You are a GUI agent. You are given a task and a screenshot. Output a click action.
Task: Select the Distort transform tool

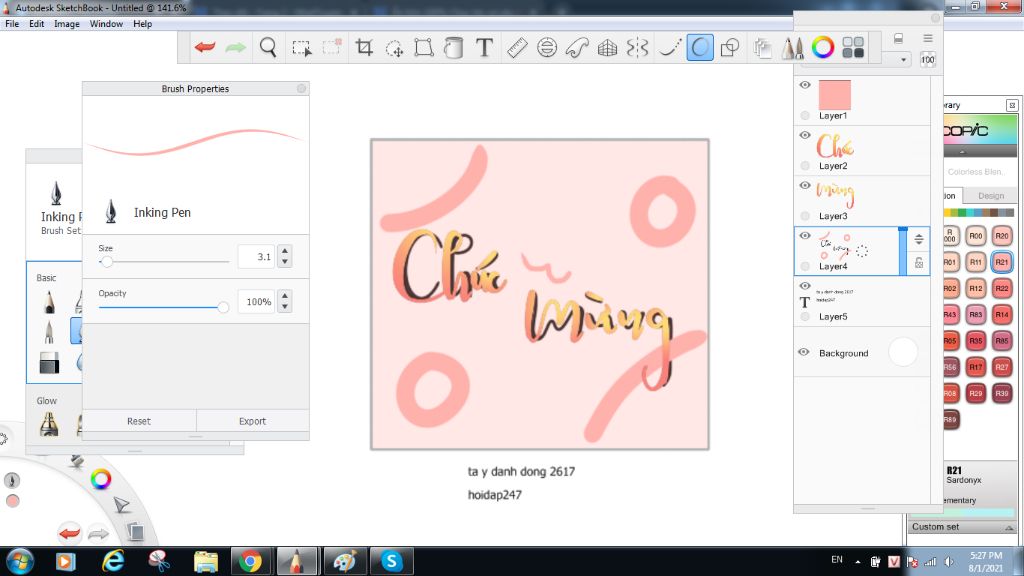point(424,47)
